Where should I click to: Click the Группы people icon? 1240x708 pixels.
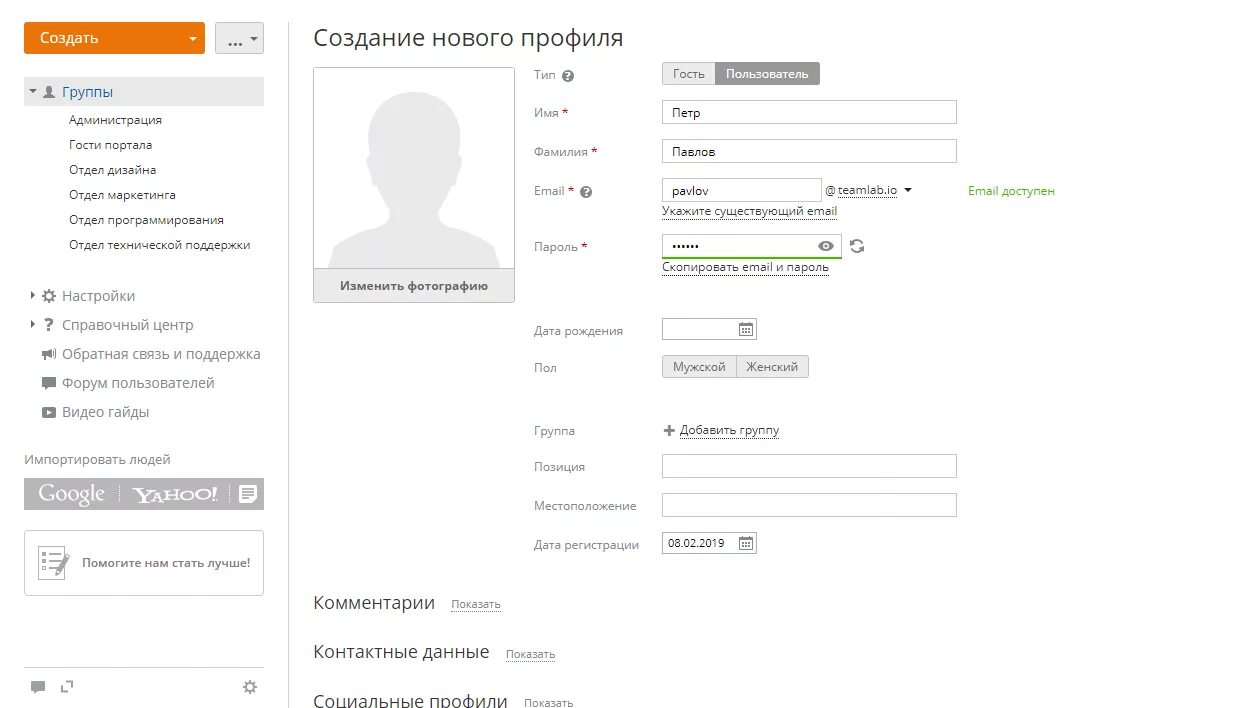49,92
